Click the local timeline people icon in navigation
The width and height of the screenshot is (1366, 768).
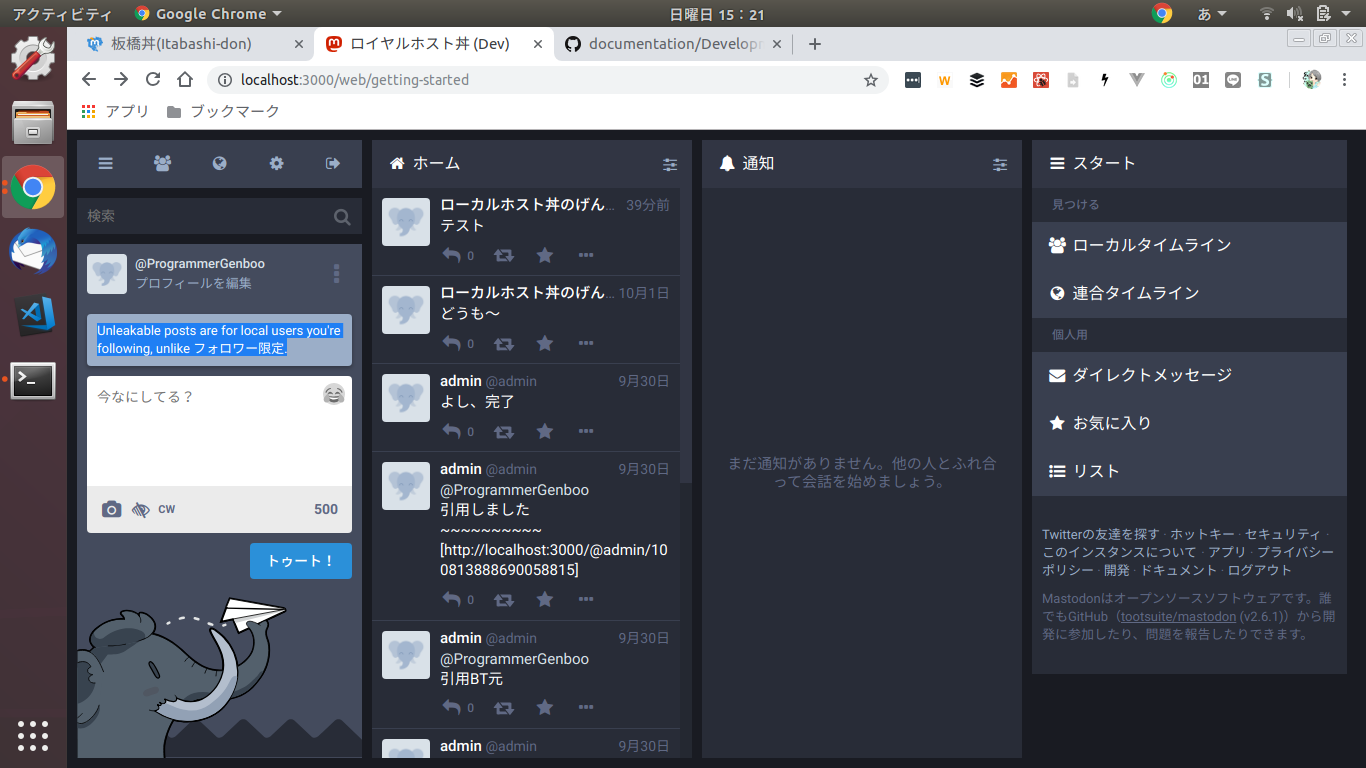162,164
